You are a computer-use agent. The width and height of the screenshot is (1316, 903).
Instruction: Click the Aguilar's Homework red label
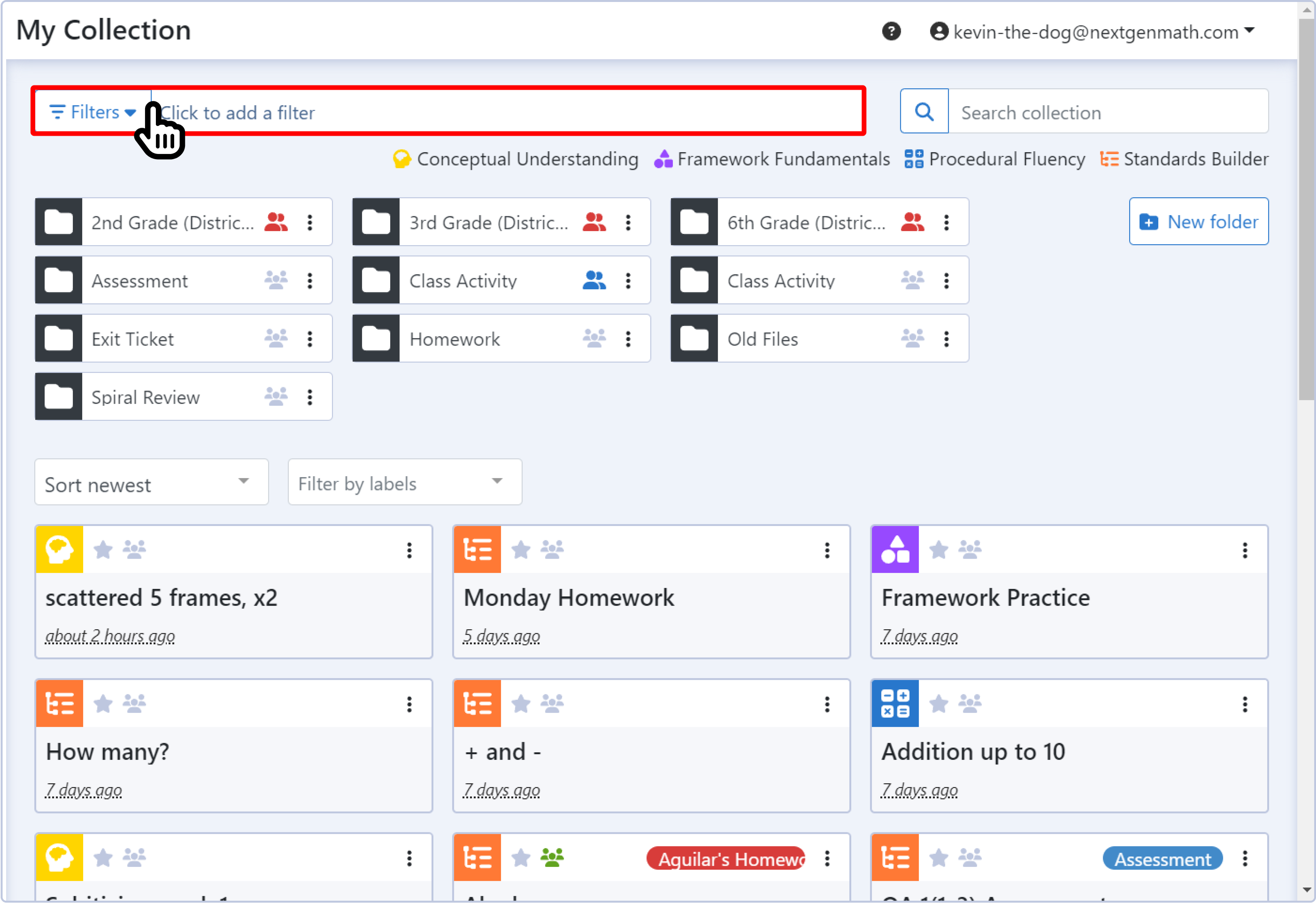(726, 859)
